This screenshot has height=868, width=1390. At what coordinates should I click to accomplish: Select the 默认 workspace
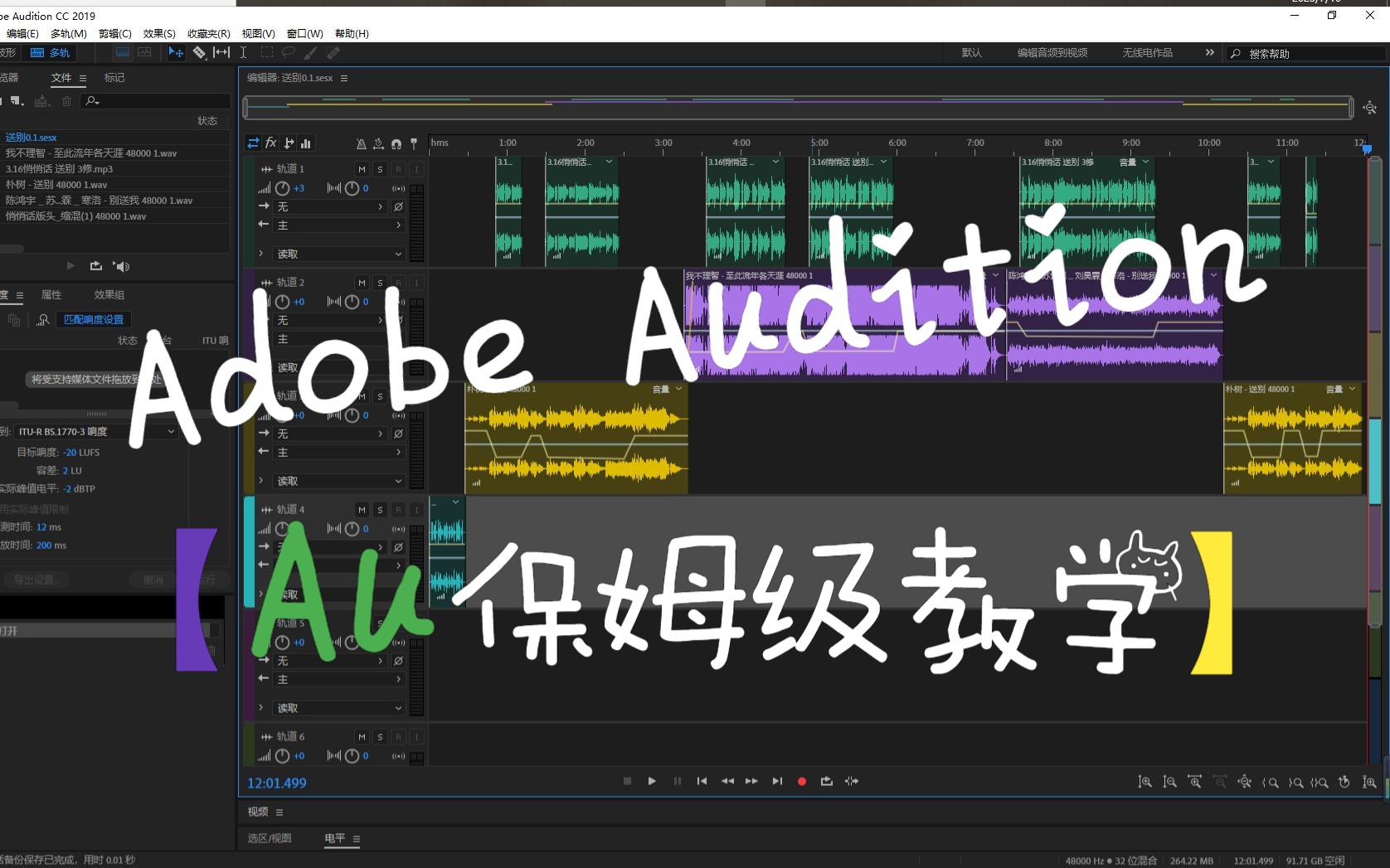[x=971, y=52]
